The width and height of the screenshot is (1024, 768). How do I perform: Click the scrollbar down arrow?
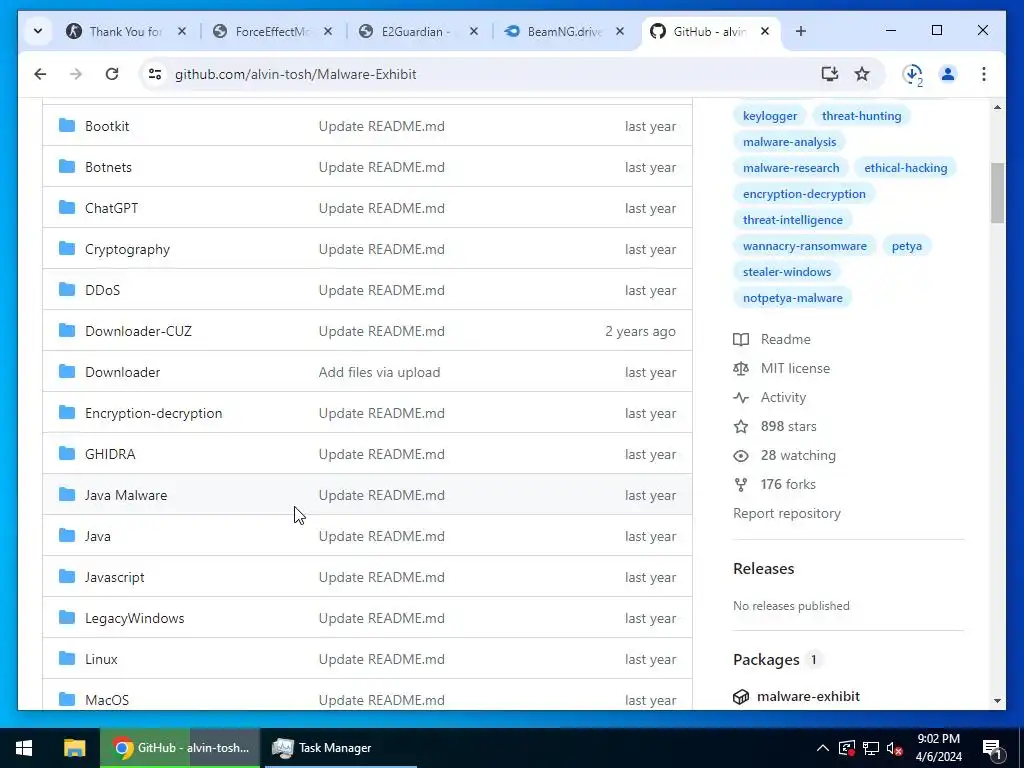coord(997,701)
